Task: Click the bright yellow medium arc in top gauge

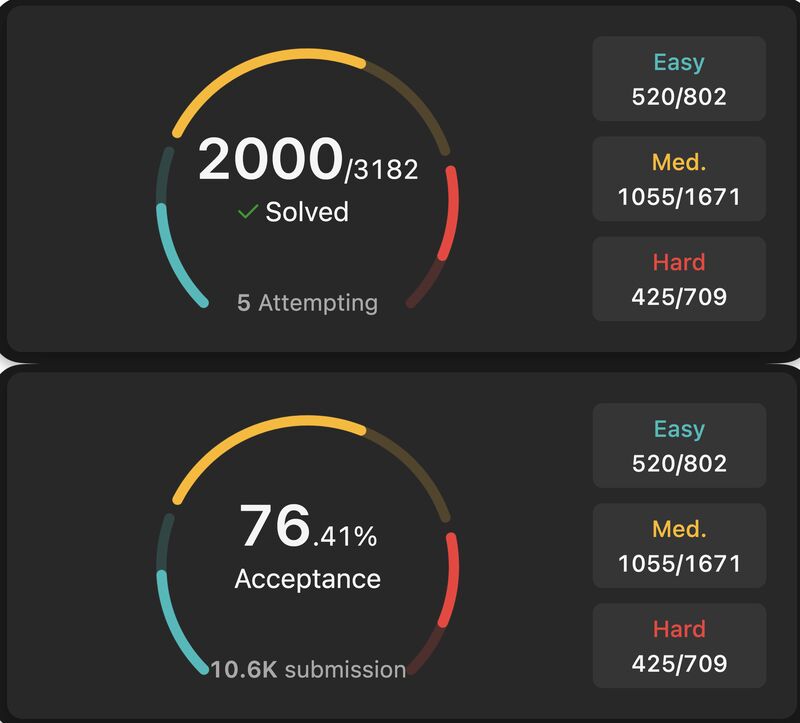Action: click(255, 68)
